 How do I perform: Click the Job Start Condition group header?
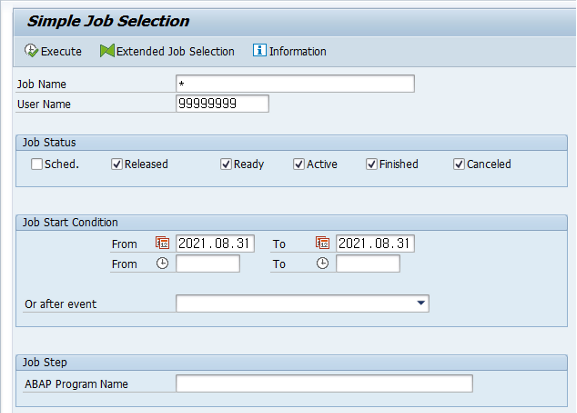291,222
